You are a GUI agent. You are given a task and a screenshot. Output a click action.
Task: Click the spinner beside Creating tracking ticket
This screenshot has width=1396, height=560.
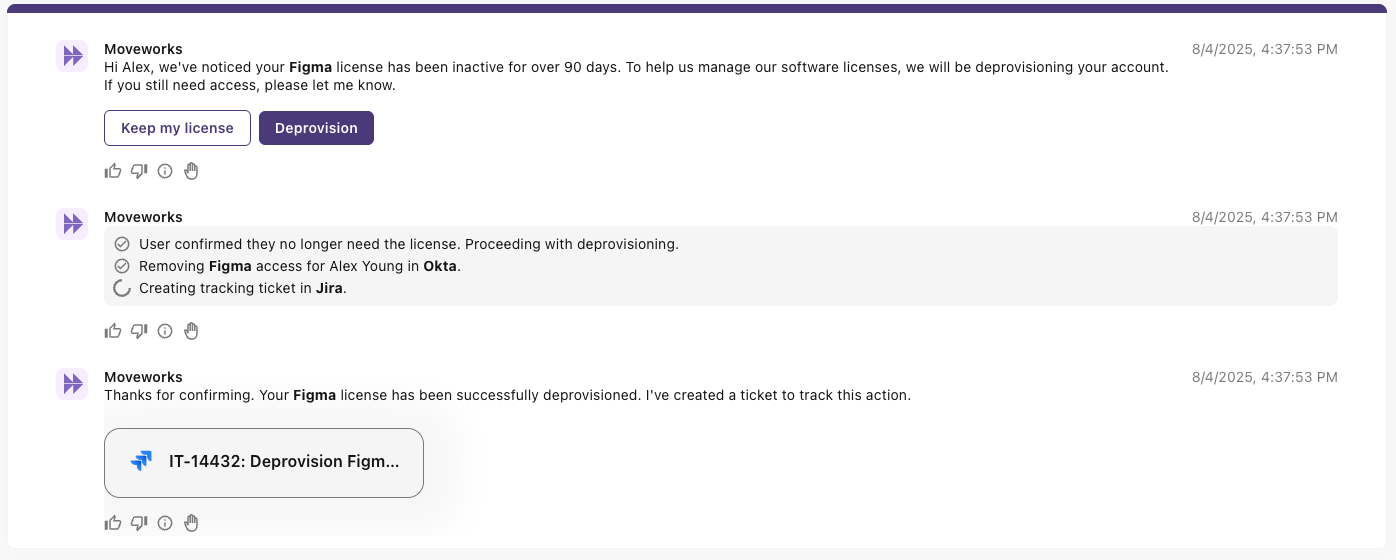[x=122, y=289]
